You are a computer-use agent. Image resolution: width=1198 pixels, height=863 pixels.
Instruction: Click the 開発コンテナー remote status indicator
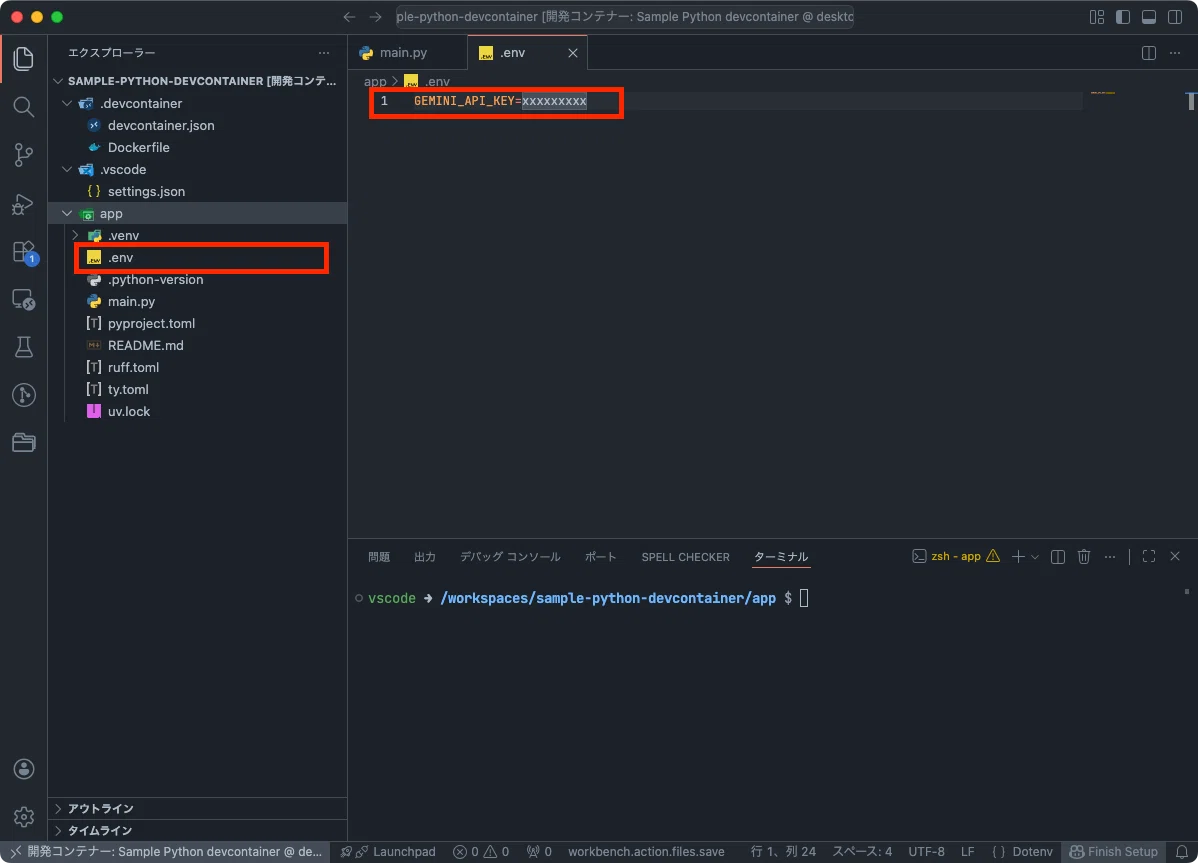click(x=165, y=852)
